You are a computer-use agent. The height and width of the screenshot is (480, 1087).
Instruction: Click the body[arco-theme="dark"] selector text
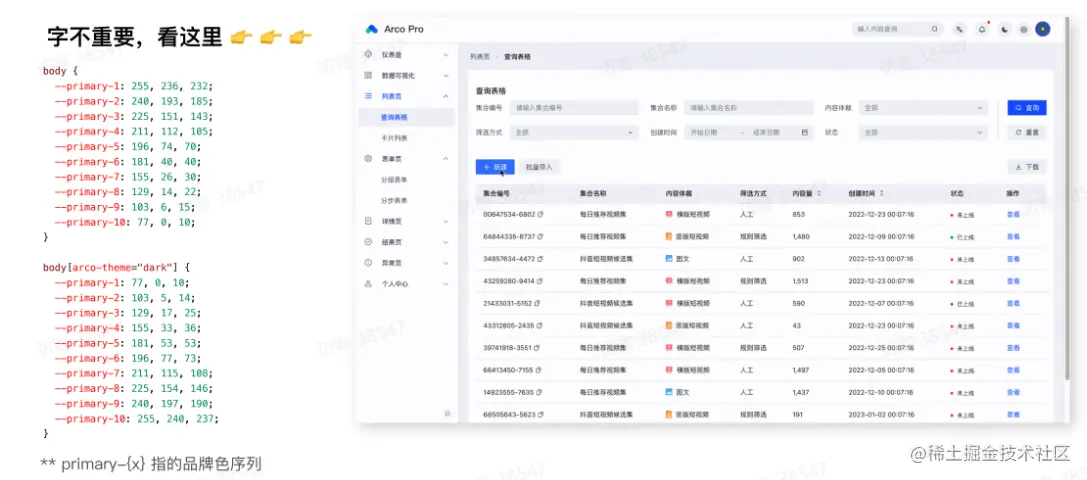click(116, 266)
